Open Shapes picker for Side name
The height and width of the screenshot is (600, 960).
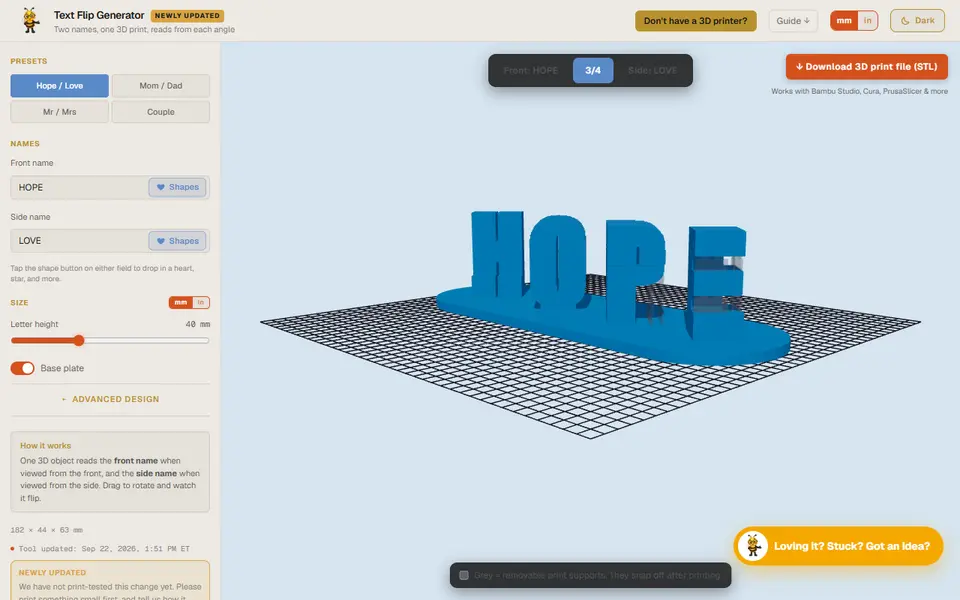[178, 241]
